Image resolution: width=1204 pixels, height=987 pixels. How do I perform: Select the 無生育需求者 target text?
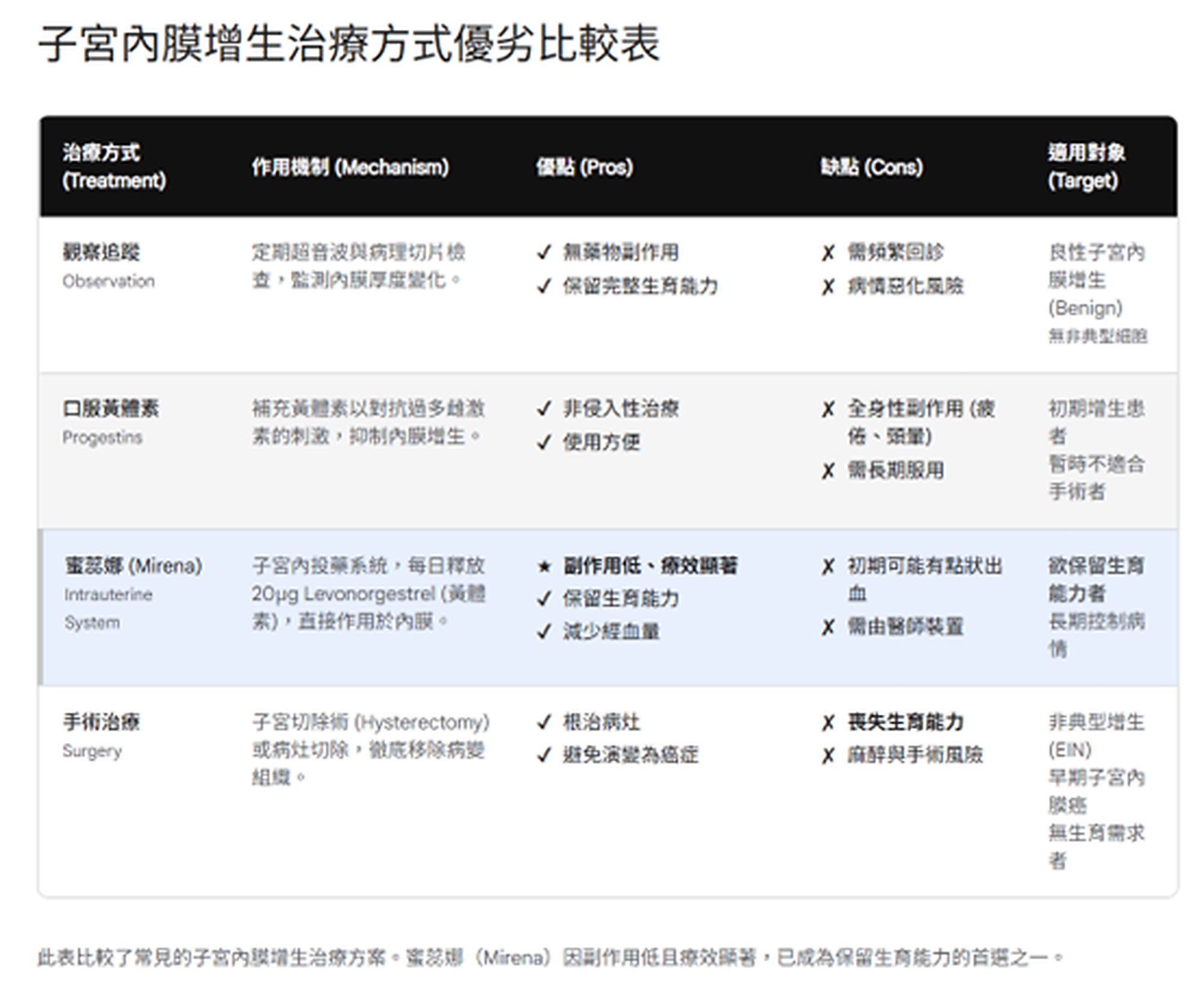tap(1096, 847)
